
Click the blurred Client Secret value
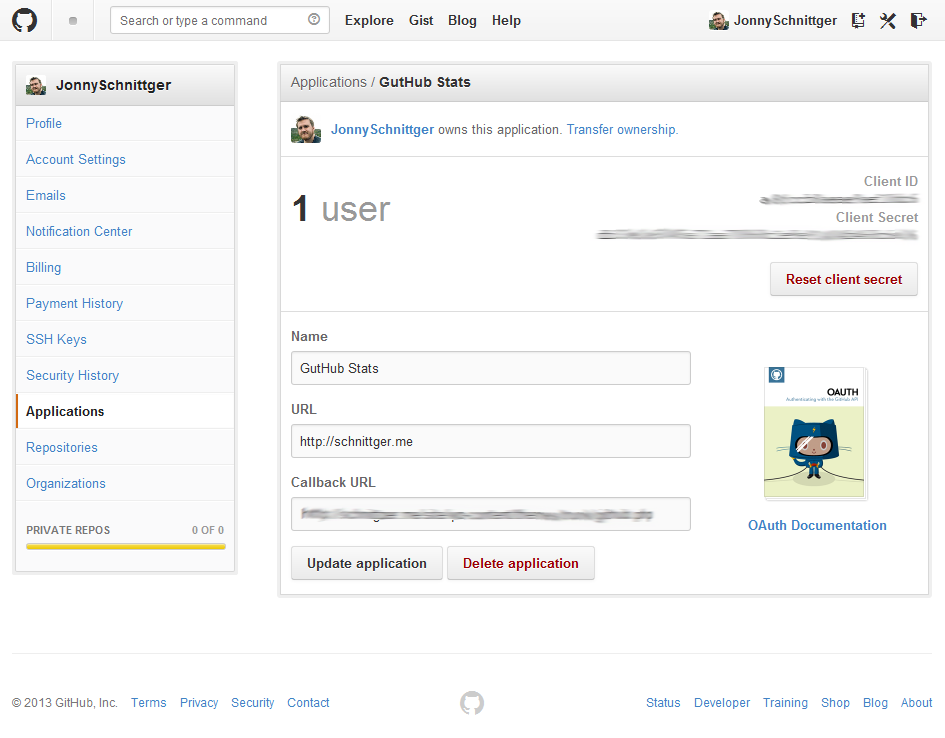coord(757,234)
